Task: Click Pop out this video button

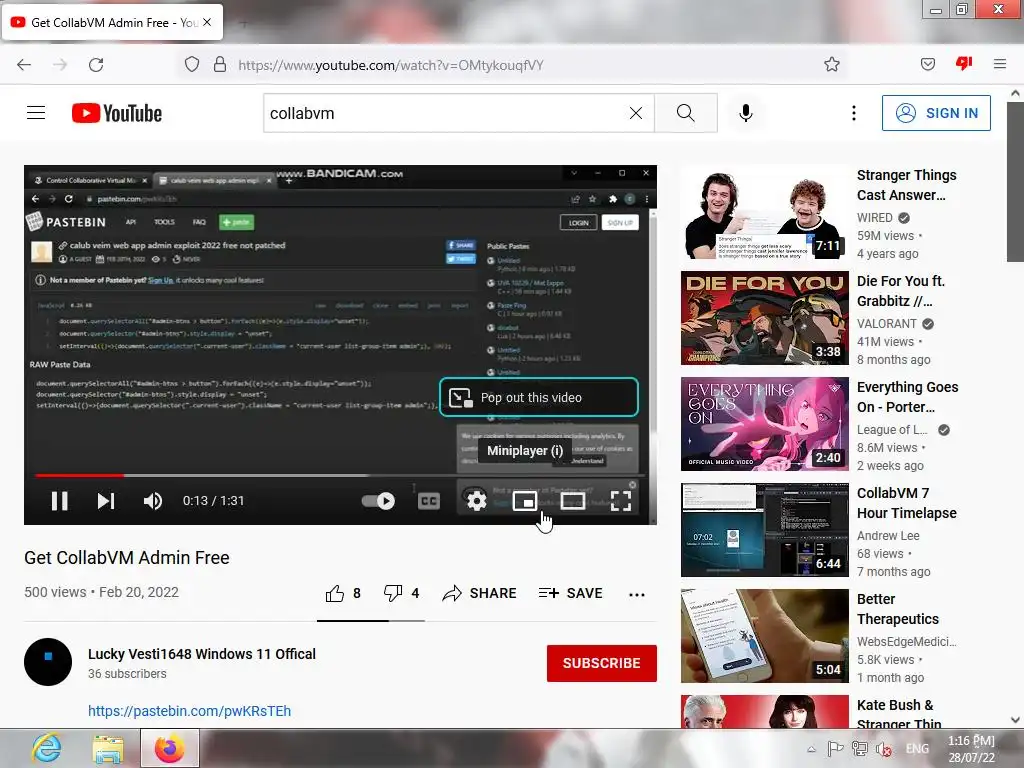Action: [539, 397]
